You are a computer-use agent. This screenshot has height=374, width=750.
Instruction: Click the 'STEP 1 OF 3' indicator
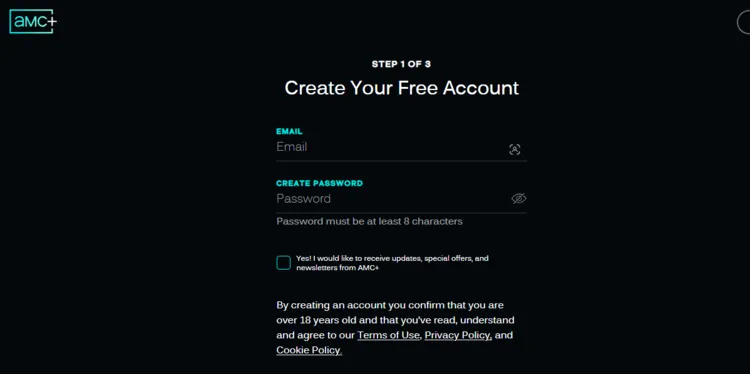click(x=401, y=64)
